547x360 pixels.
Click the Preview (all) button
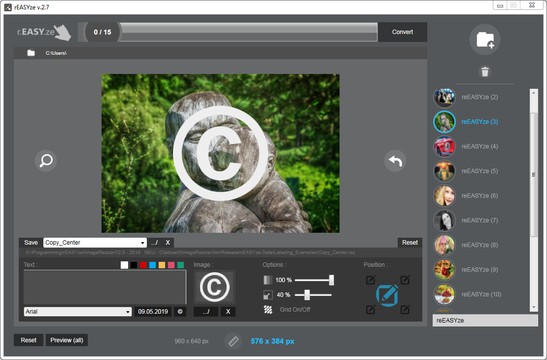[67, 340]
